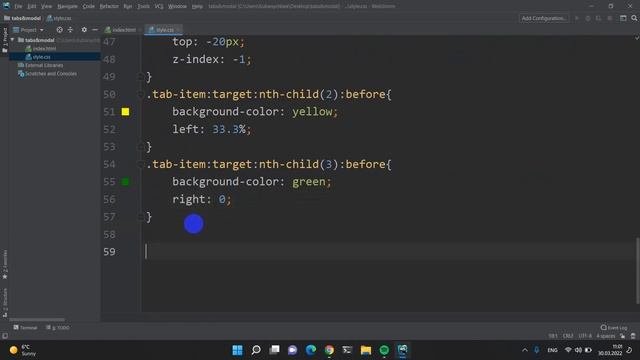The width and height of the screenshot is (640, 360).
Task: Click the CRLF line separator in status bar
Action: click(x=568, y=336)
